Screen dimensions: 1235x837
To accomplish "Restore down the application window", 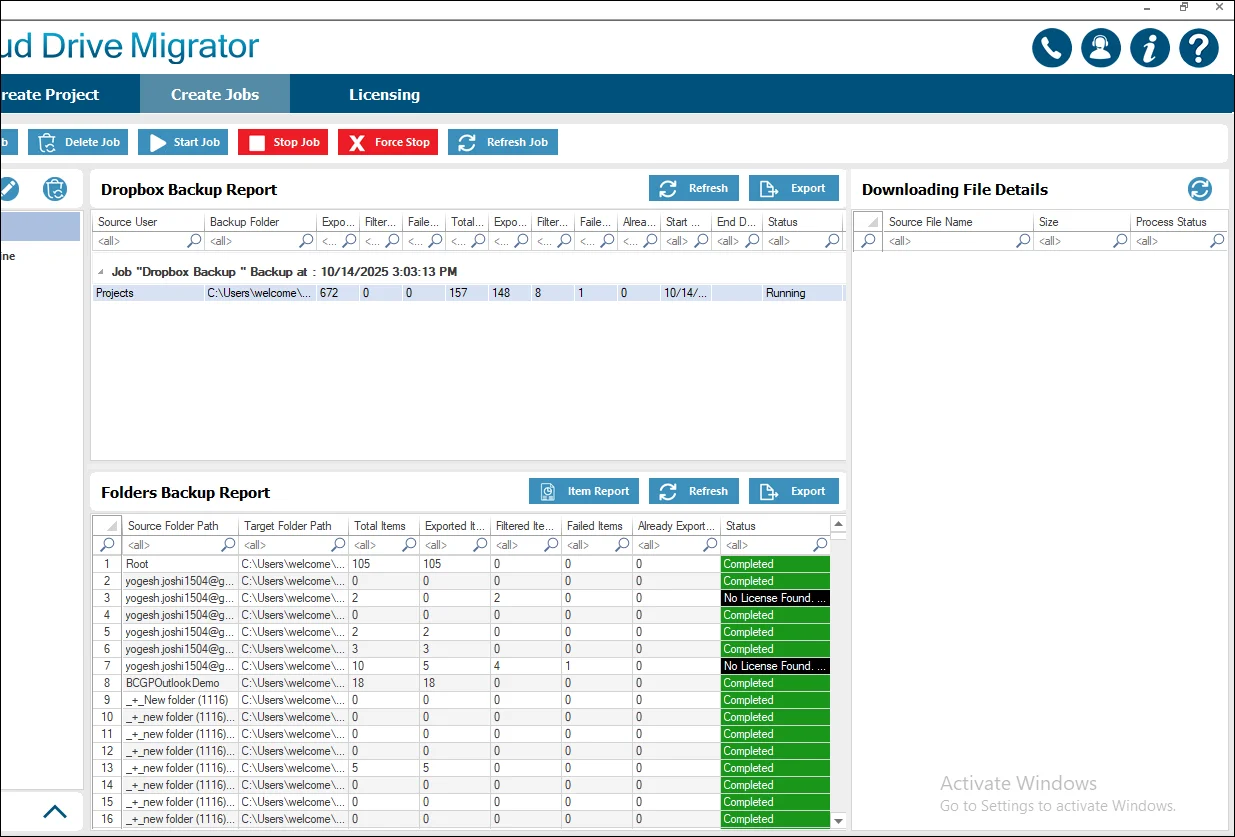I will [x=1184, y=7].
